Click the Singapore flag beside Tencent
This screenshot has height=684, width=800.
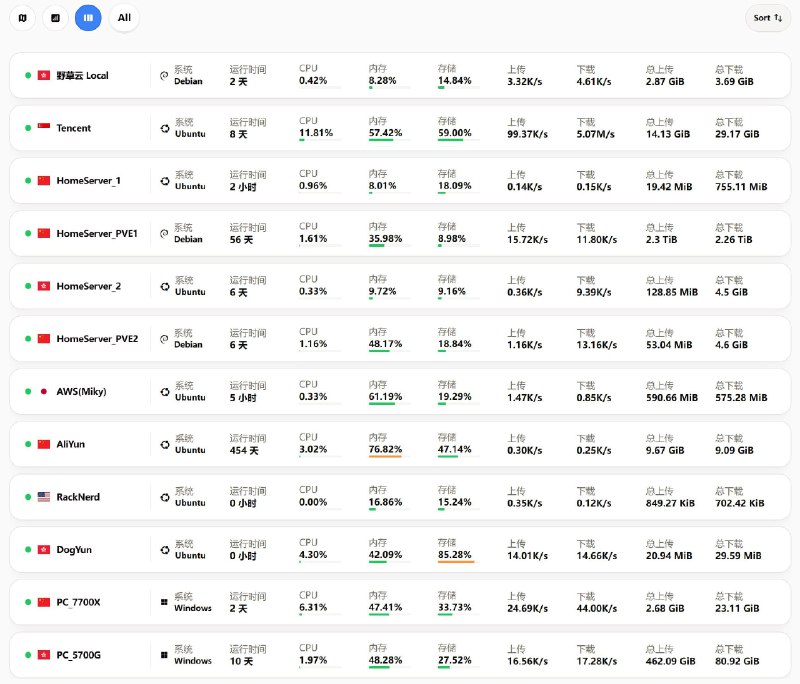point(43,128)
